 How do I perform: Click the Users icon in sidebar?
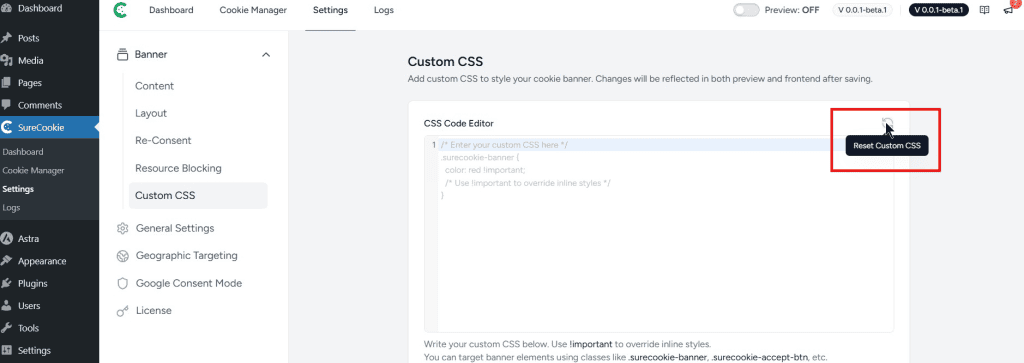[x=7, y=306]
